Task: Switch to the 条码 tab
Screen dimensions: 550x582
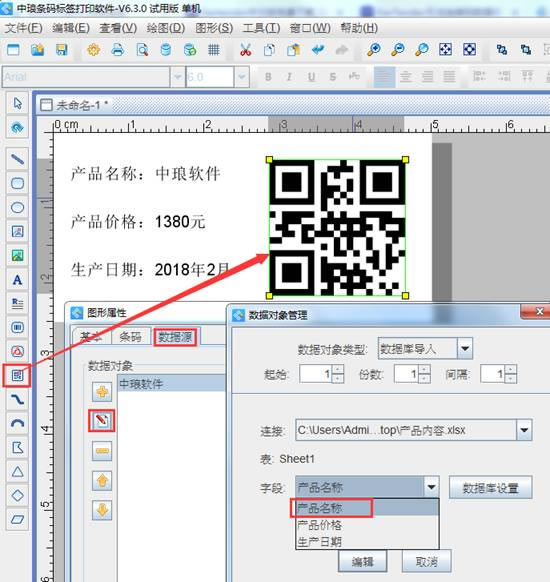Action: point(130,337)
